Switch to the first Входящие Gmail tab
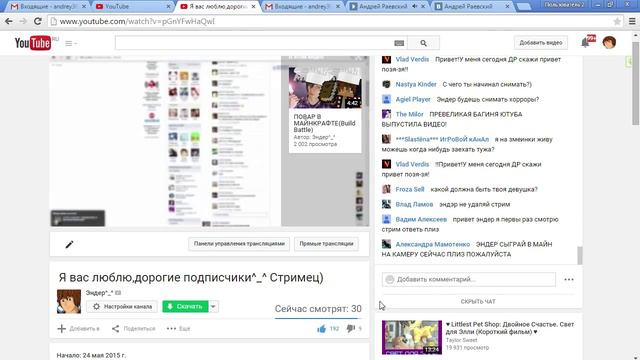Screen dimensions: 640x360 pyautogui.click(x=48, y=7)
